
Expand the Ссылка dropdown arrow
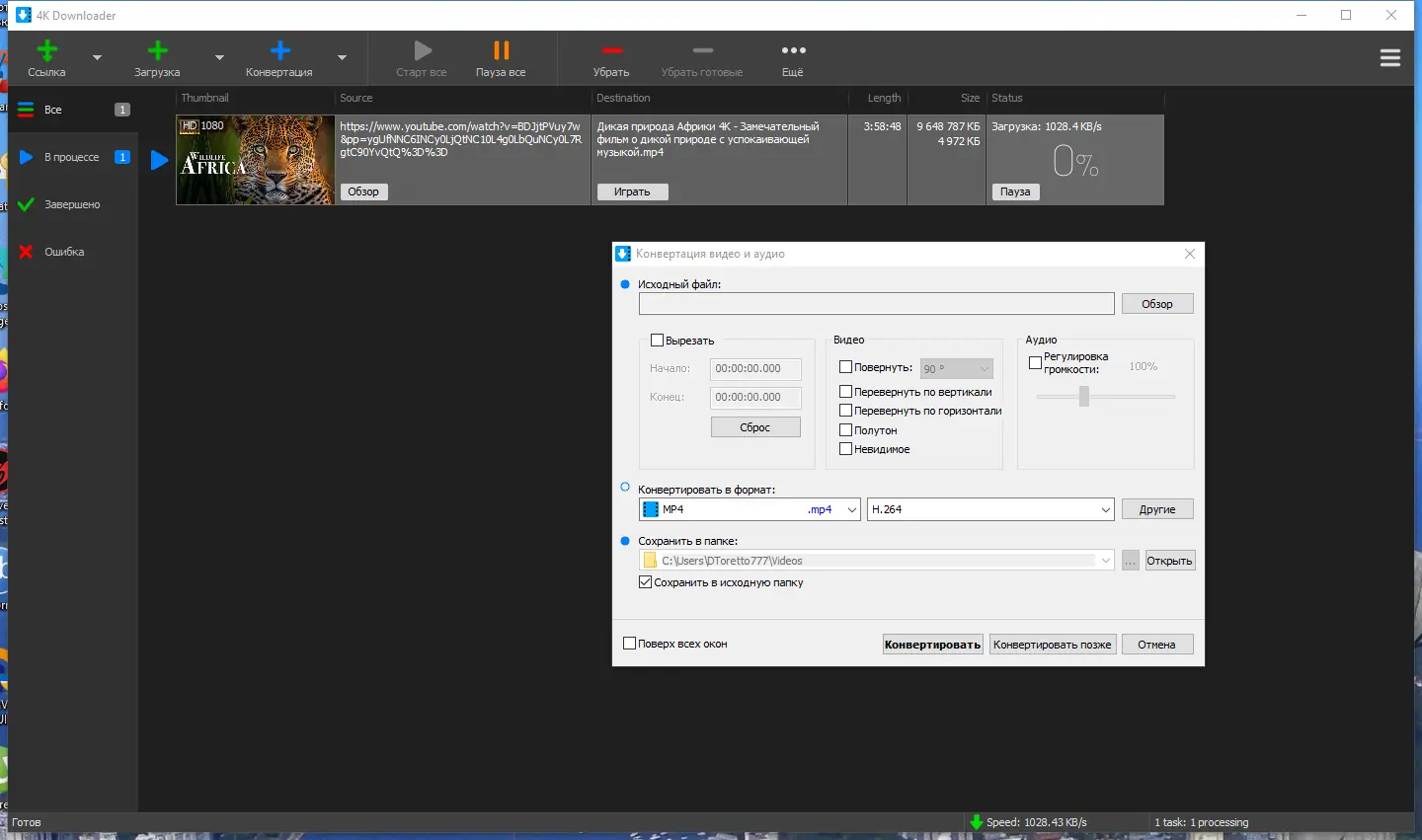pyautogui.click(x=97, y=57)
